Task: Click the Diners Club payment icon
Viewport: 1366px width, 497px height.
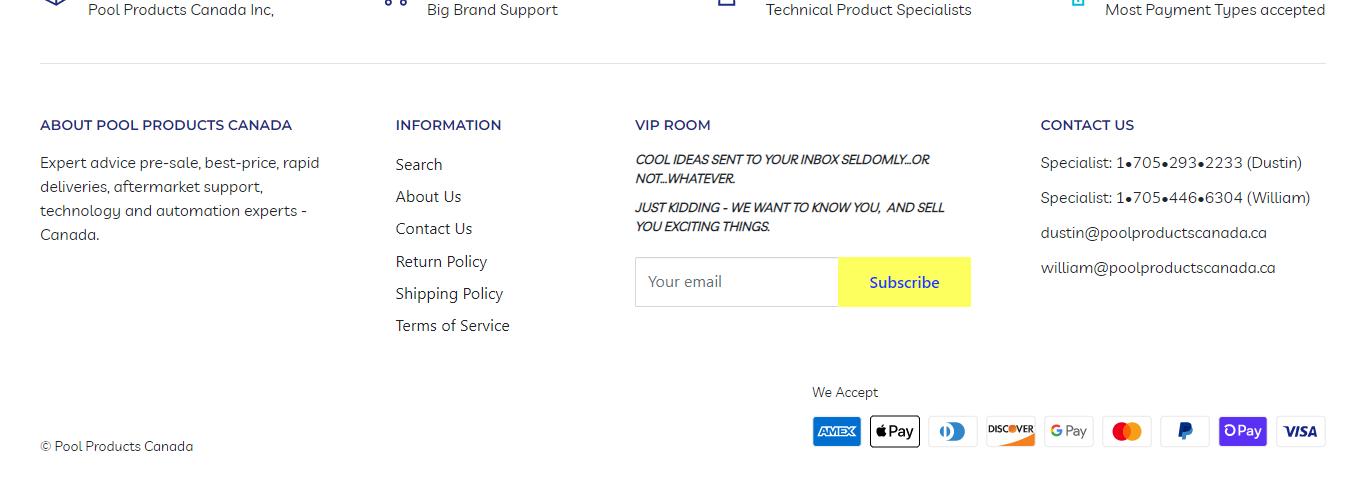Action: click(x=953, y=431)
